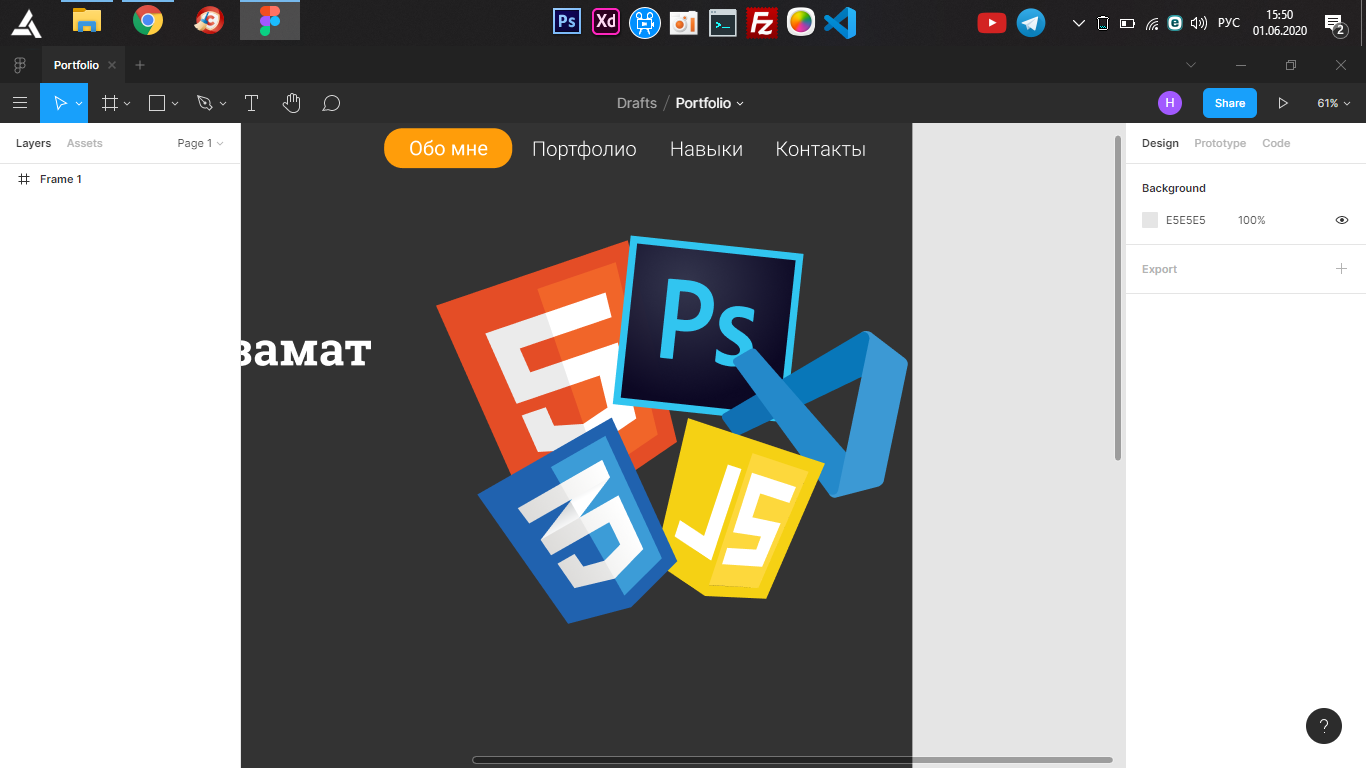Click the Навыки nav item on canvas
This screenshot has width=1366, height=768.
click(x=706, y=149)
